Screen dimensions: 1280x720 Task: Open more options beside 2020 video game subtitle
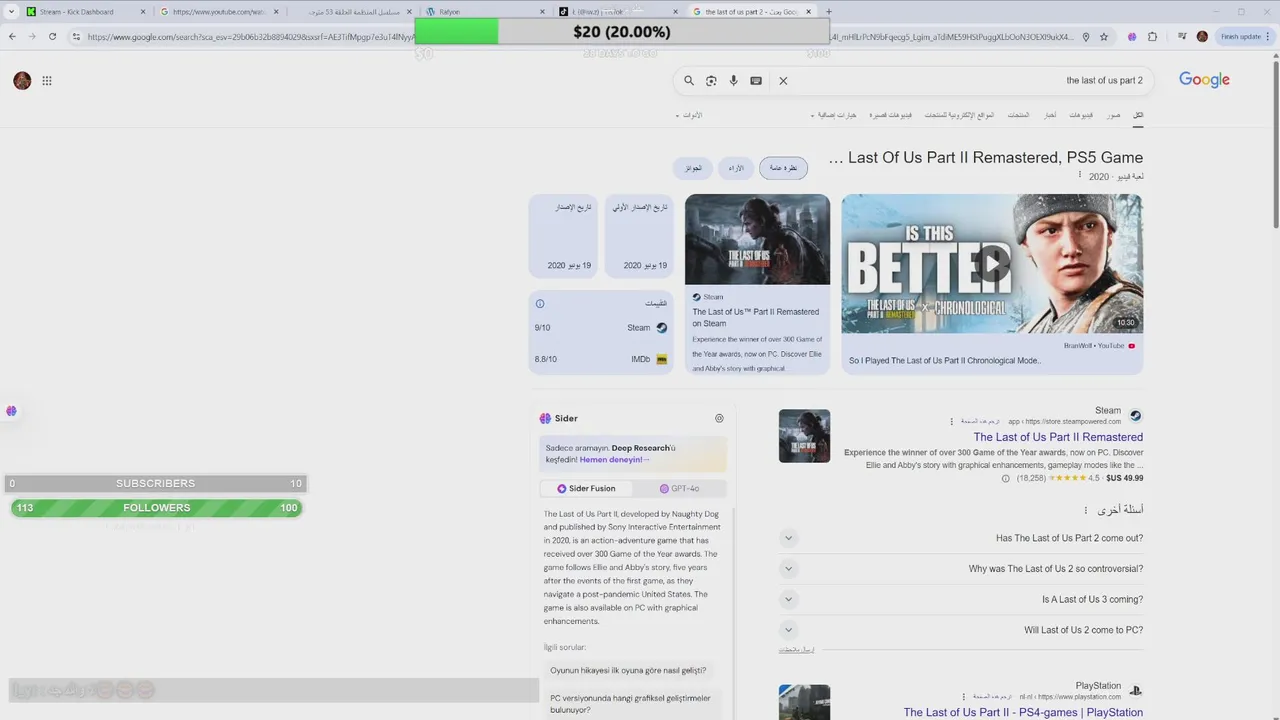[x=1080, y=175]
